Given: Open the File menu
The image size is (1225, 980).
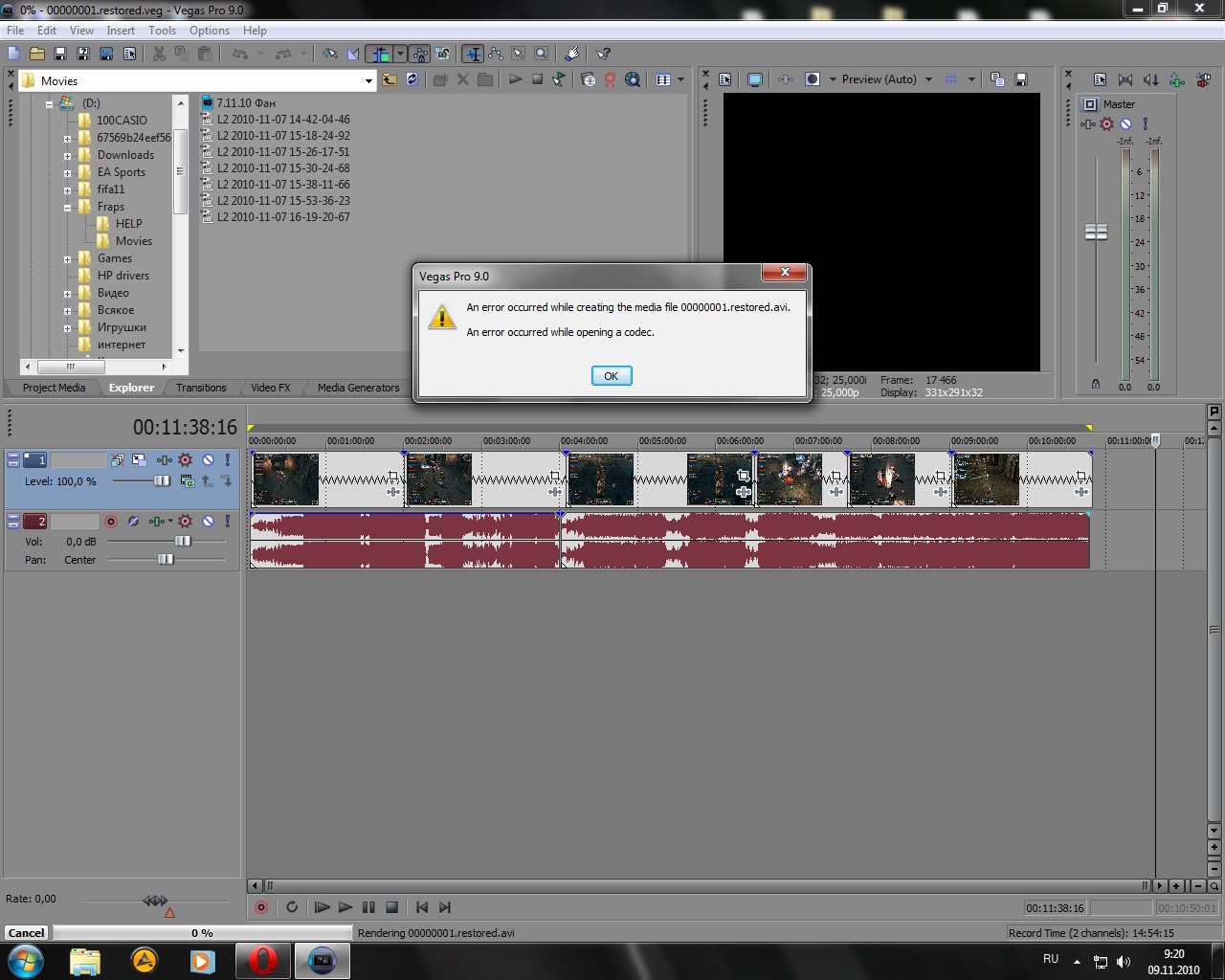Looking at the screenshot, I should click(x=15, y=31).
